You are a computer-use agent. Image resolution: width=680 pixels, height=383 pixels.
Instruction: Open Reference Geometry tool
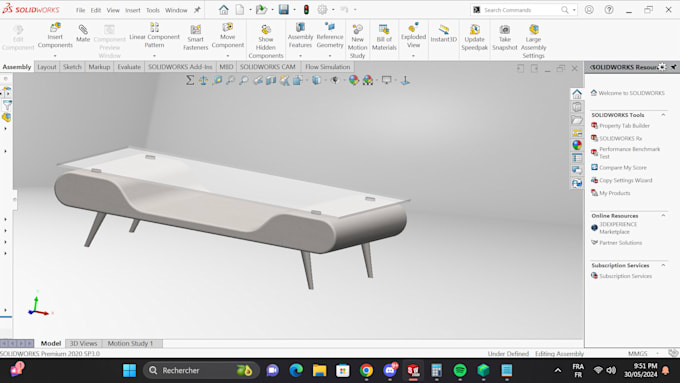click(x=330, y=35)
